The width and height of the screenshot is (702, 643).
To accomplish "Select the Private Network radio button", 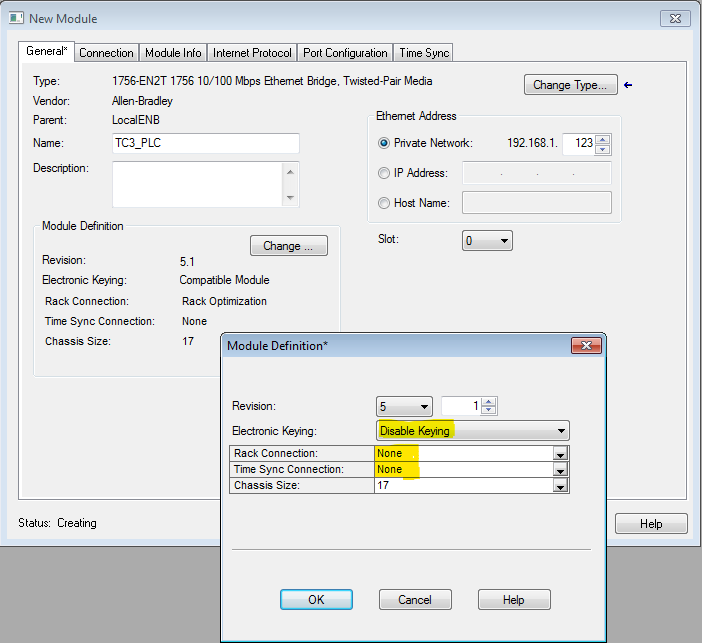I will point(384,143).
